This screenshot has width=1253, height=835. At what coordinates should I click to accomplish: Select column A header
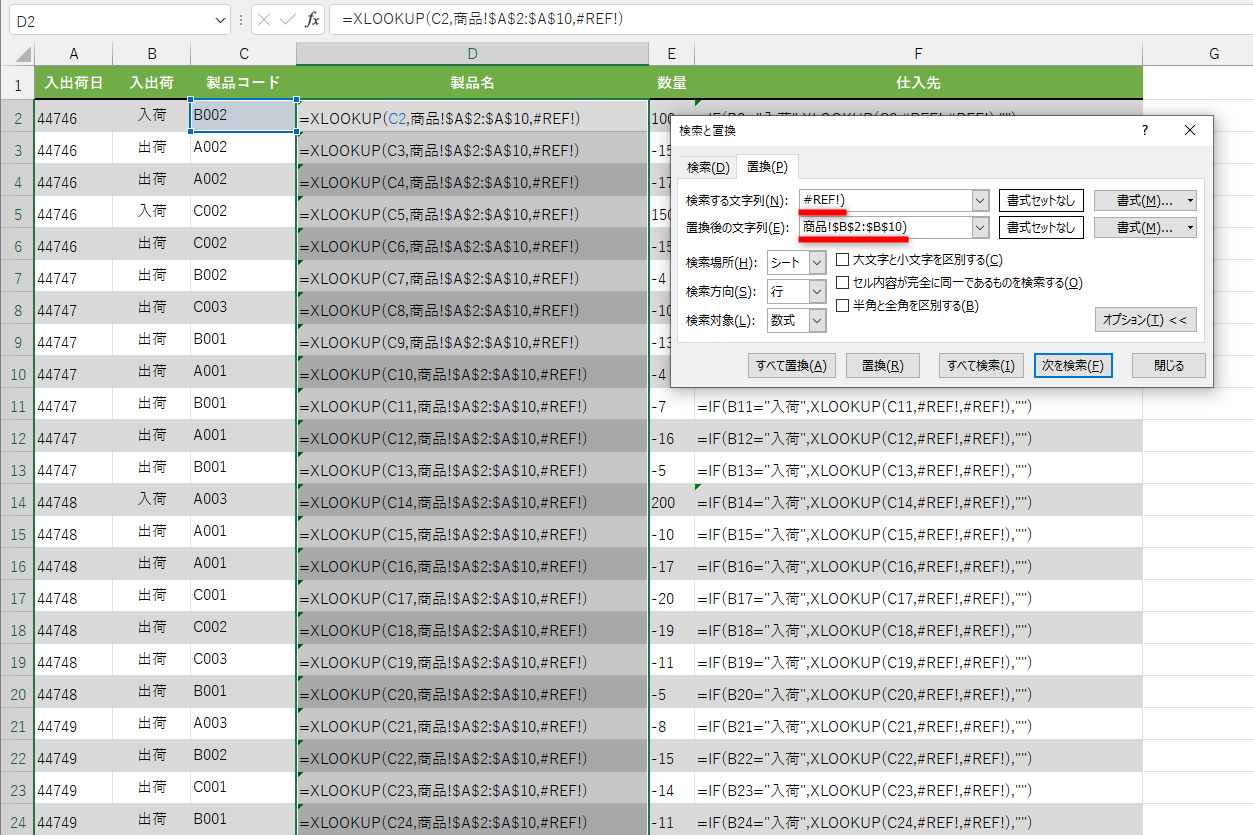[74, 54]
